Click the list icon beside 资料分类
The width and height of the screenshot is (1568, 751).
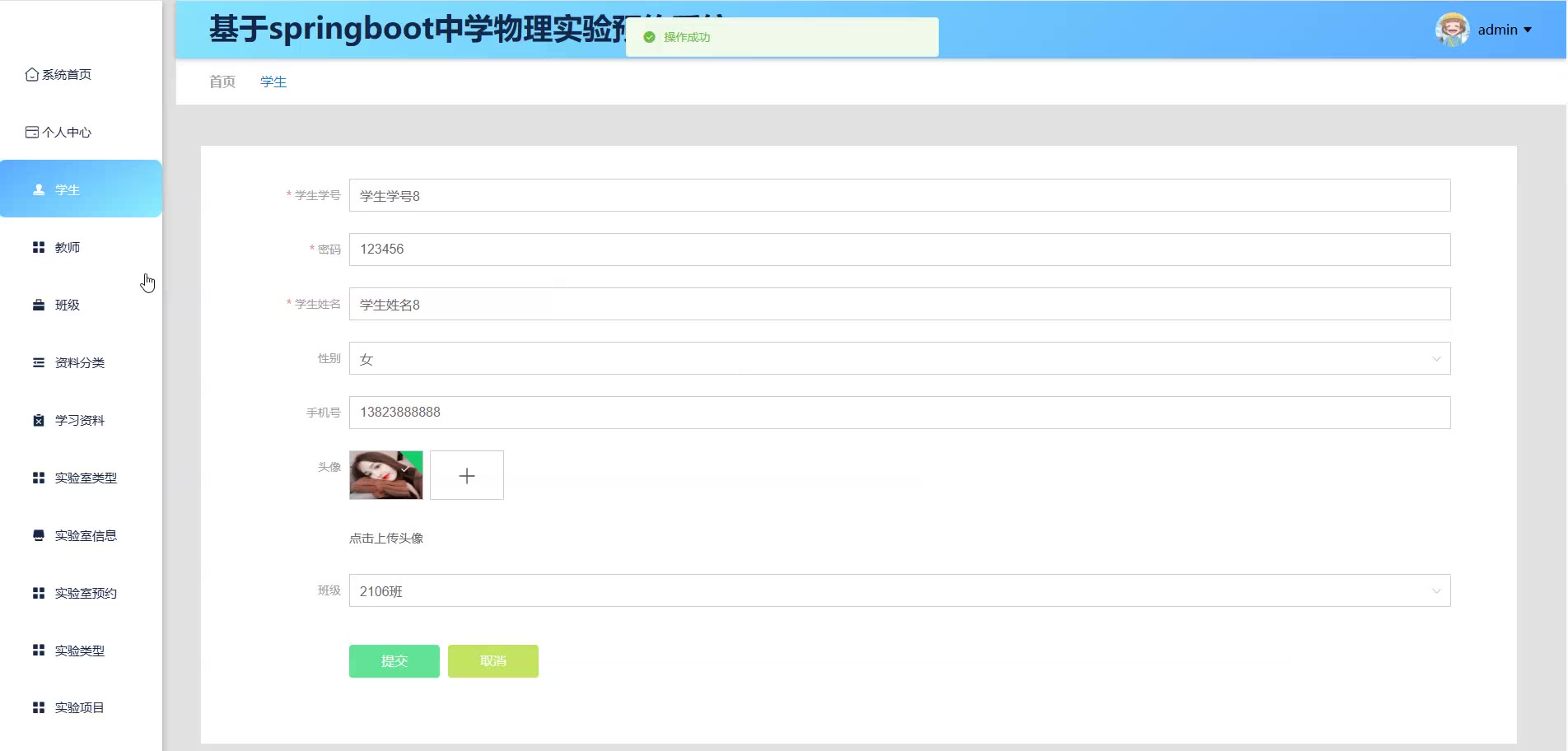(39, 362)
